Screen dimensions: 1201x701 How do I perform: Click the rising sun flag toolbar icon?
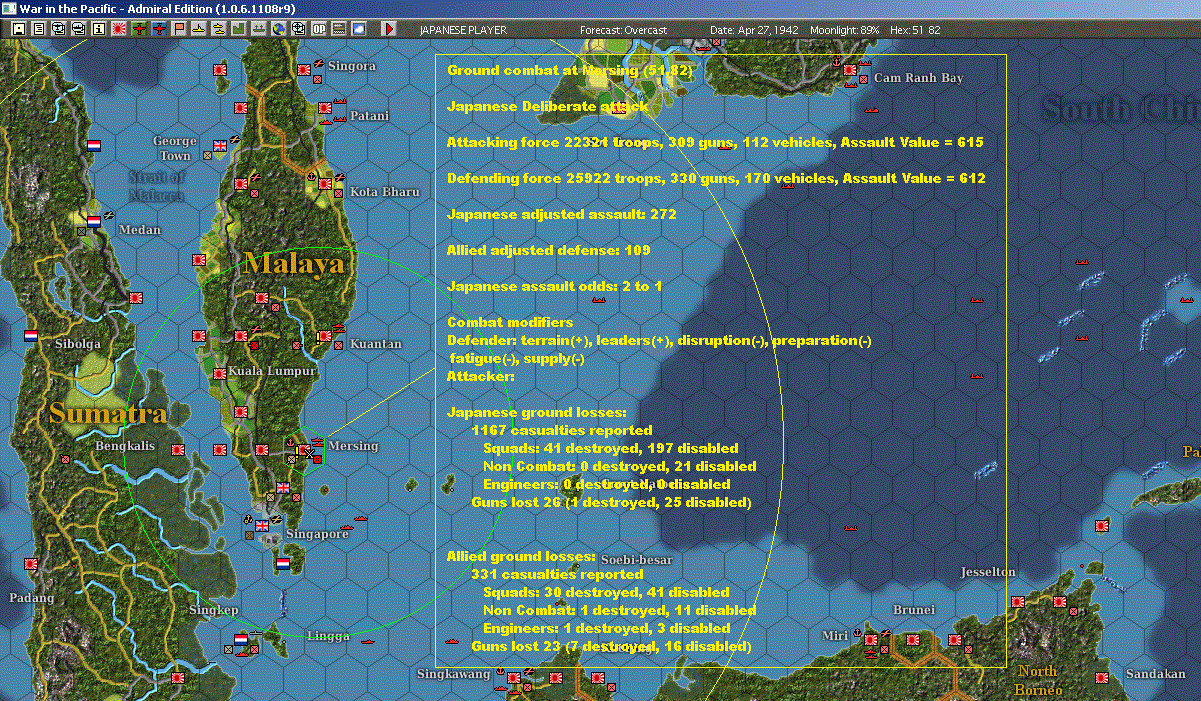118,29
